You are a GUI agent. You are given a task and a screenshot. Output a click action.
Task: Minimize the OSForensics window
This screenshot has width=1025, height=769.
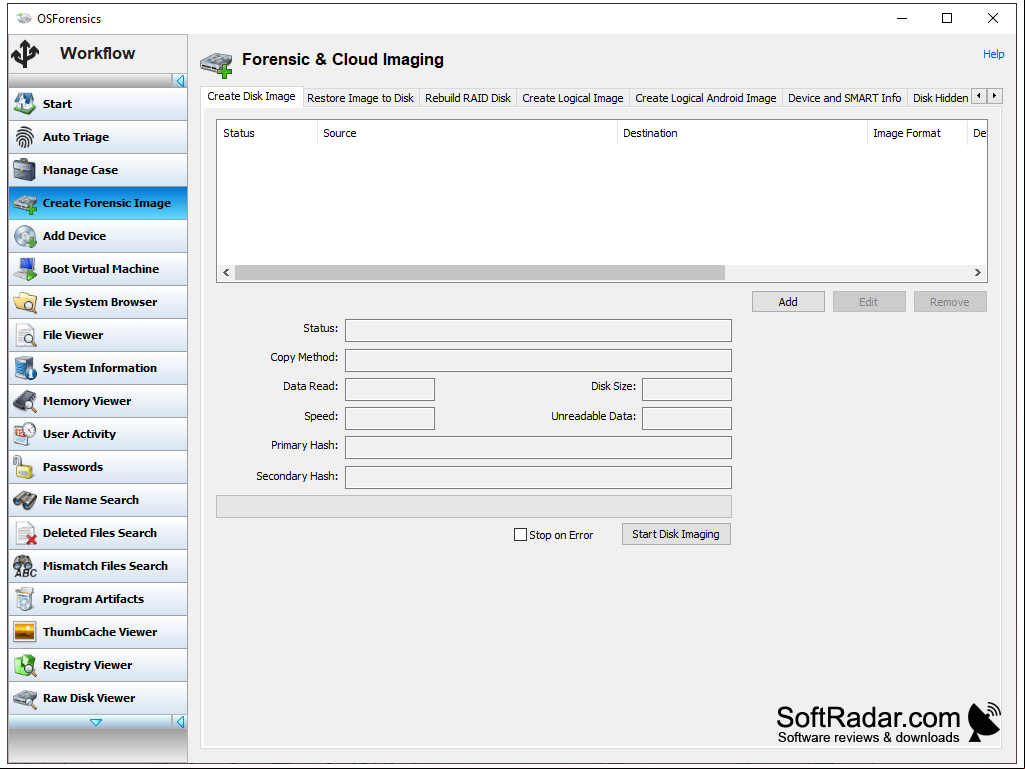(902, 18)
